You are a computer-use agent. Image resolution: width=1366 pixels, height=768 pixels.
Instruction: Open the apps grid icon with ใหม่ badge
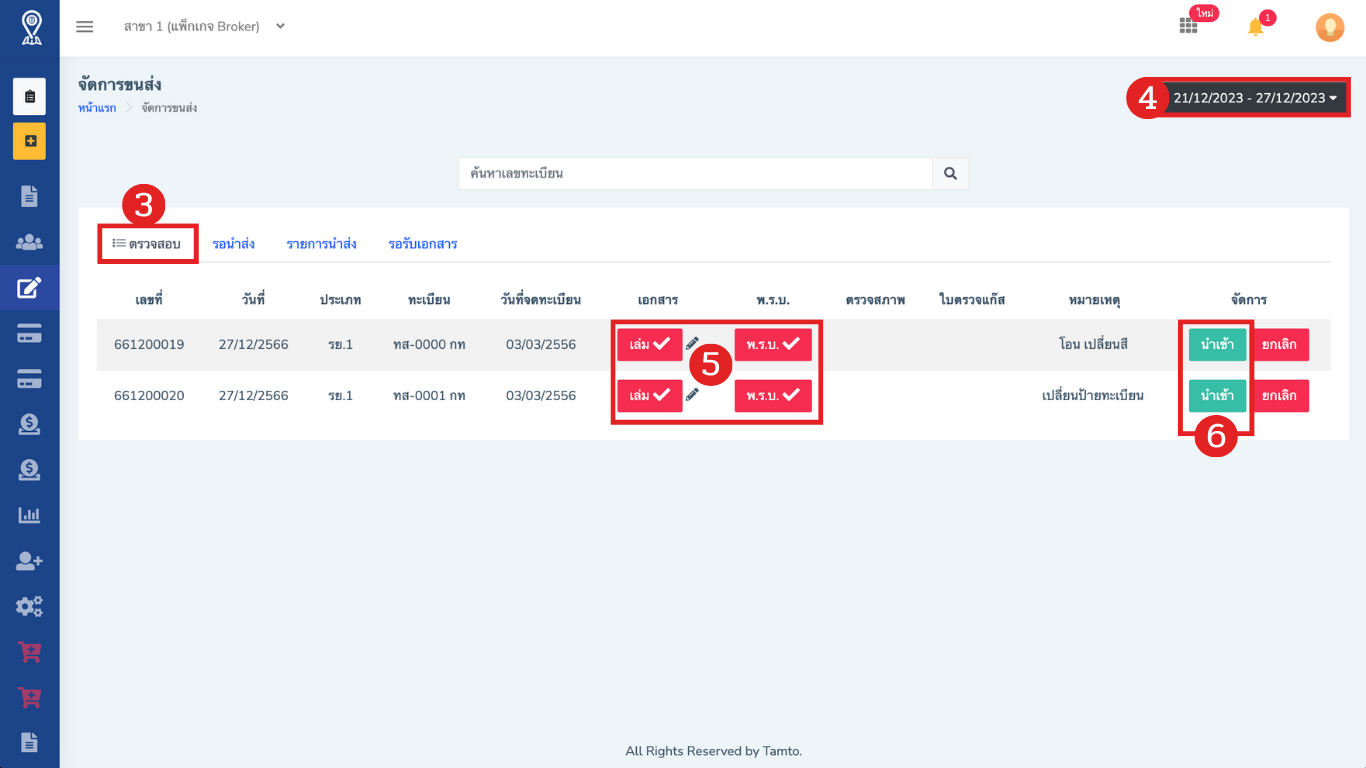pyautogui.click(x=1188, y=27)
